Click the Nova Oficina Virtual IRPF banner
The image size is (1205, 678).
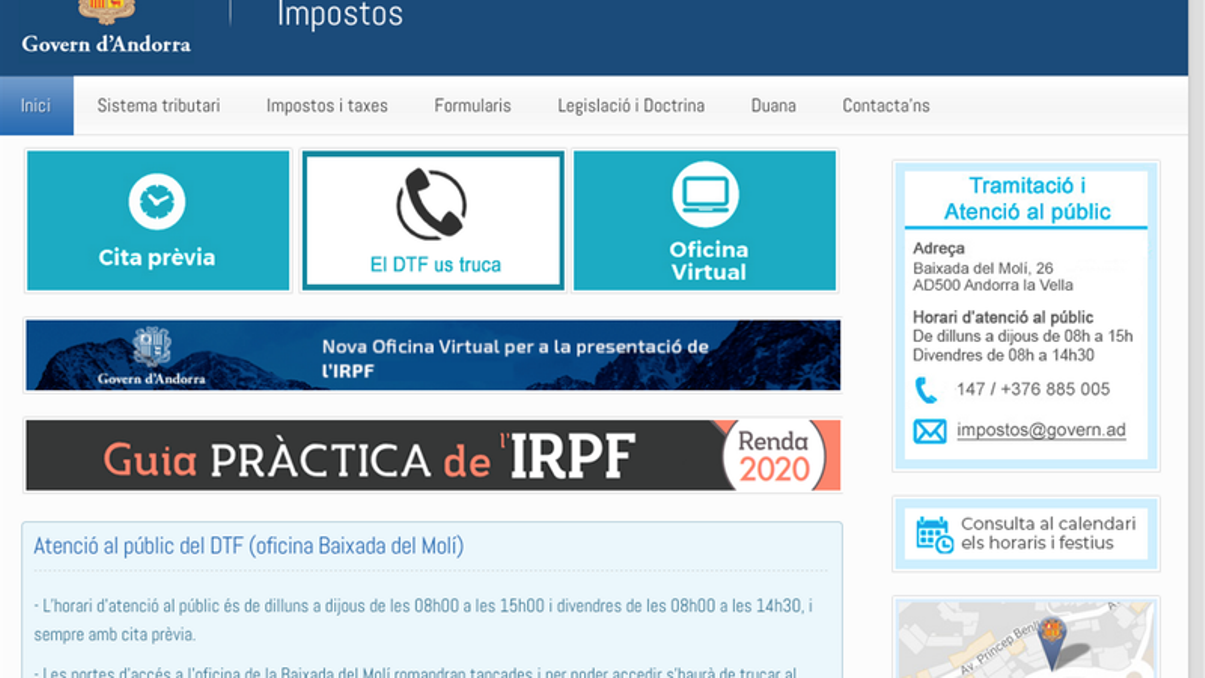coord(433,355)
